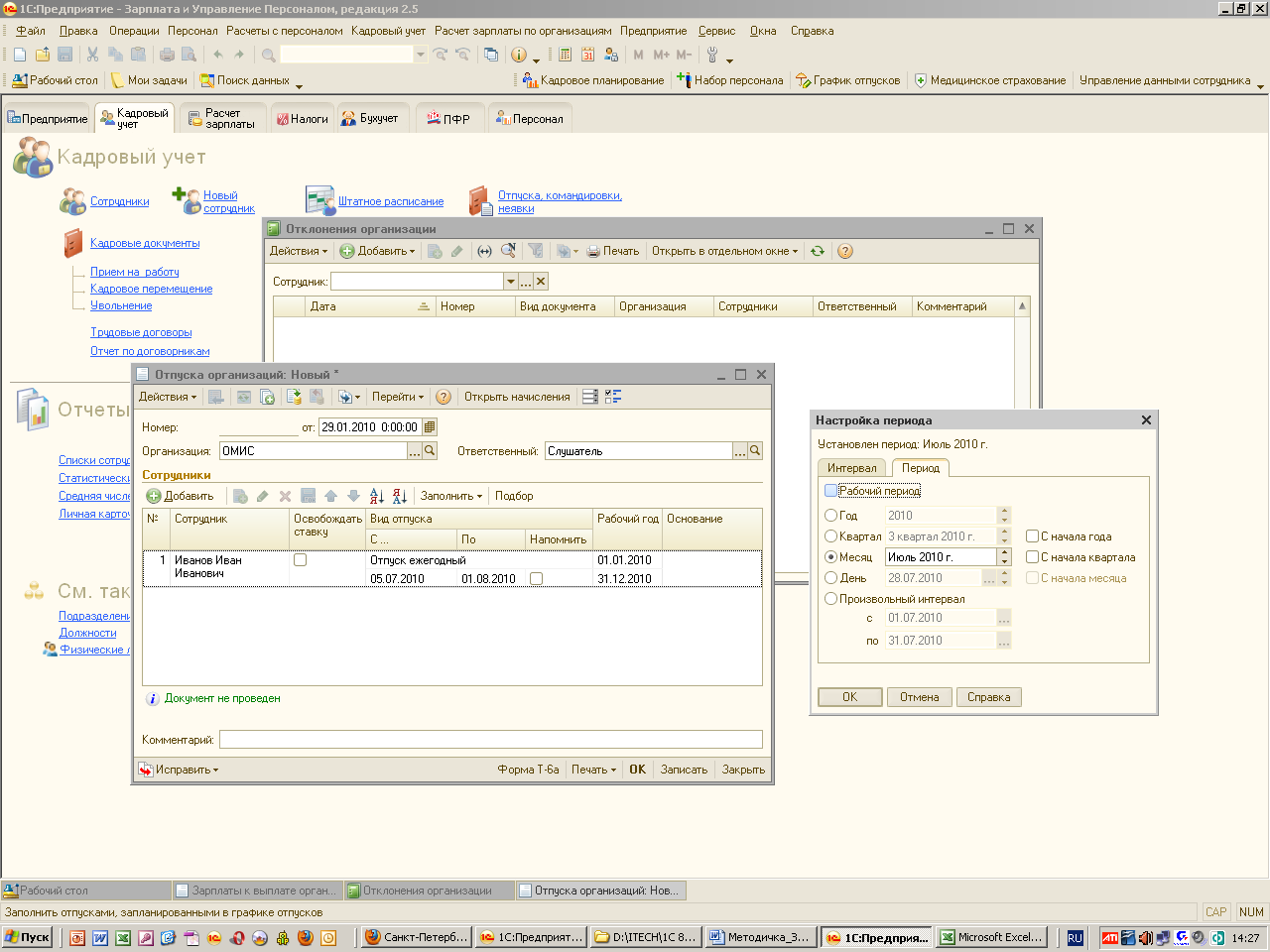
Task: Open the Заполнить dropdown
Action: click(451, 496)
